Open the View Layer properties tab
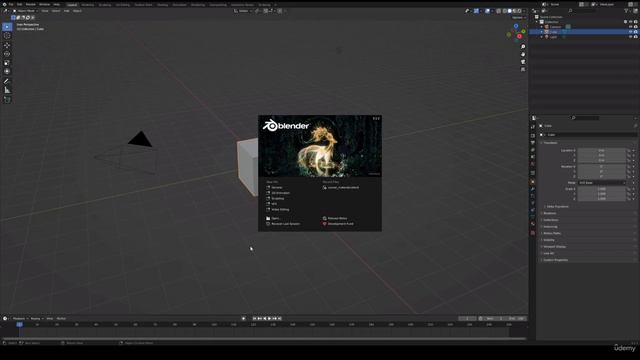The width and height of the screenshot is (640, 360). coord(533,150)
